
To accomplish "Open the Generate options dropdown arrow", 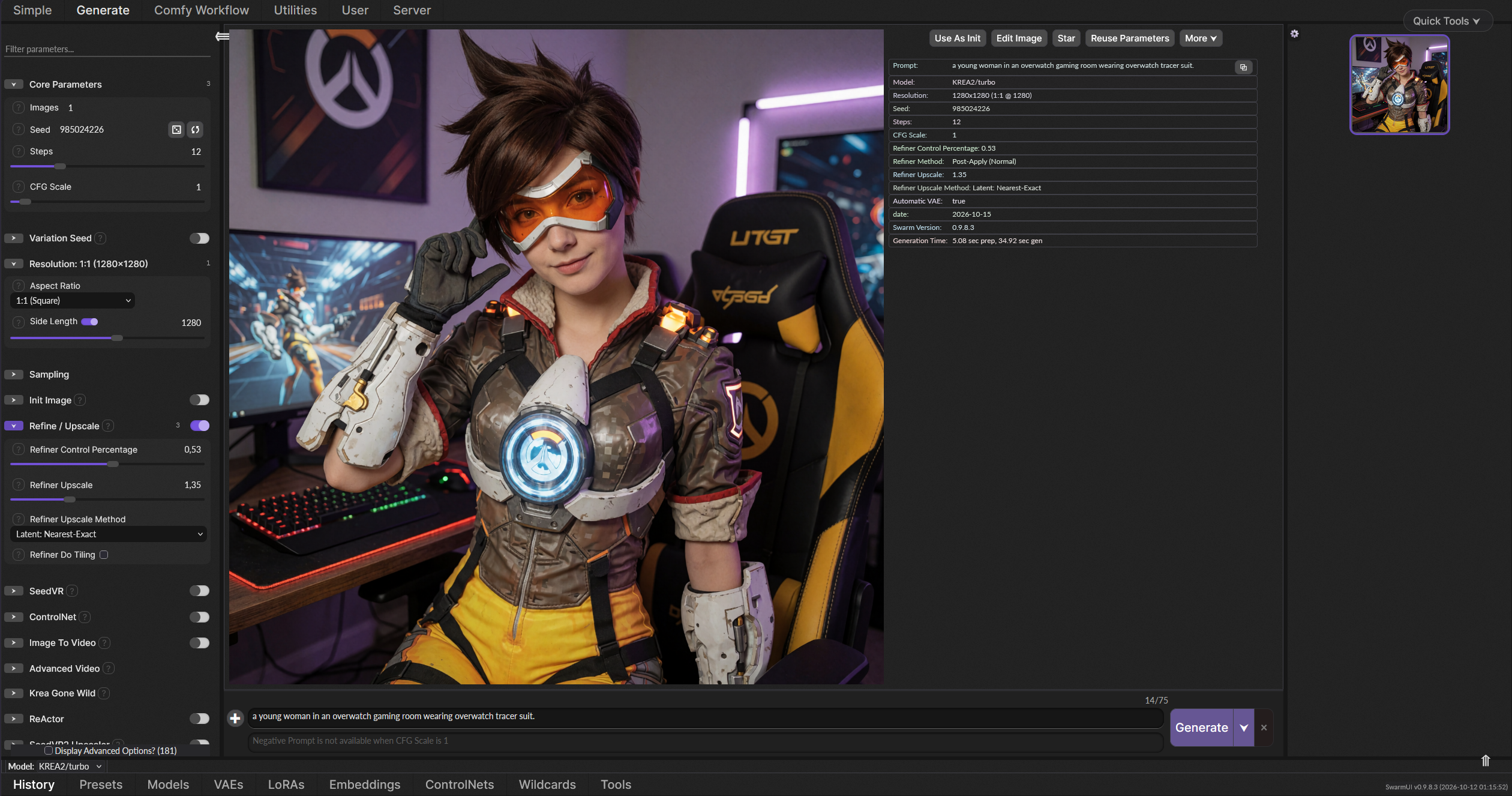I will [x=1244, y=728].
